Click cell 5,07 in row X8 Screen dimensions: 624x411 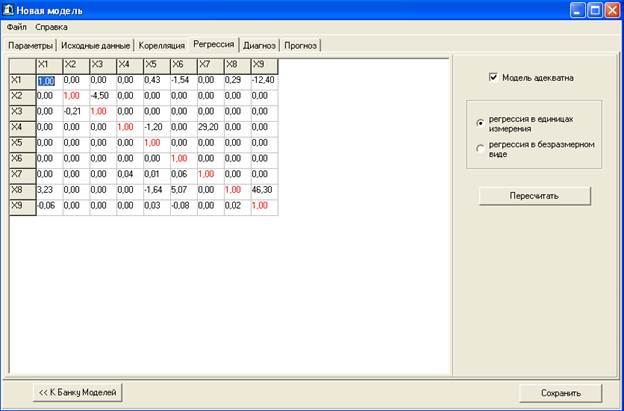point(183,192)
